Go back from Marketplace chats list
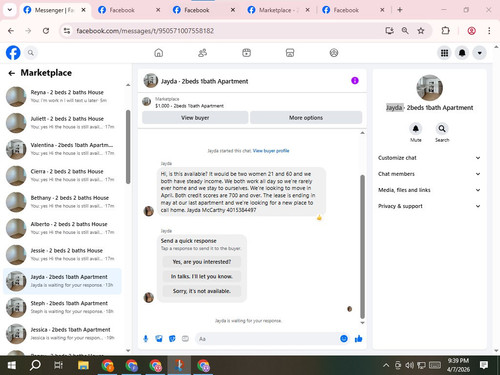 [12, 73]
